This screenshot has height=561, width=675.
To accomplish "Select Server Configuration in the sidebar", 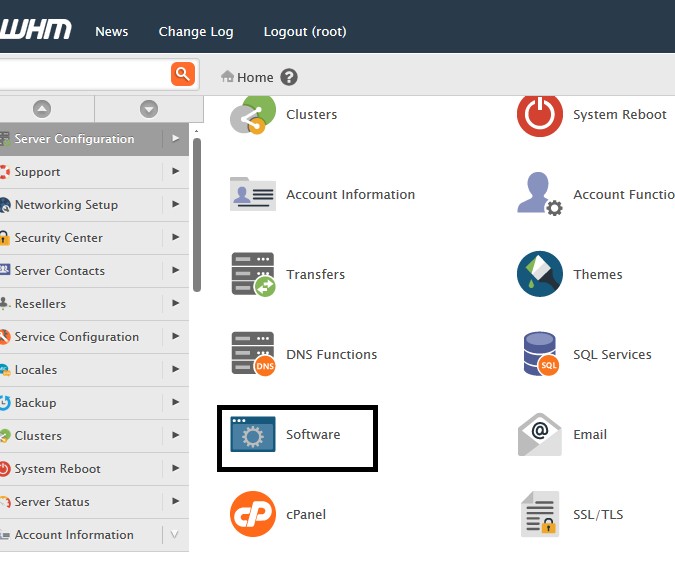I will [x=74, y=139].
